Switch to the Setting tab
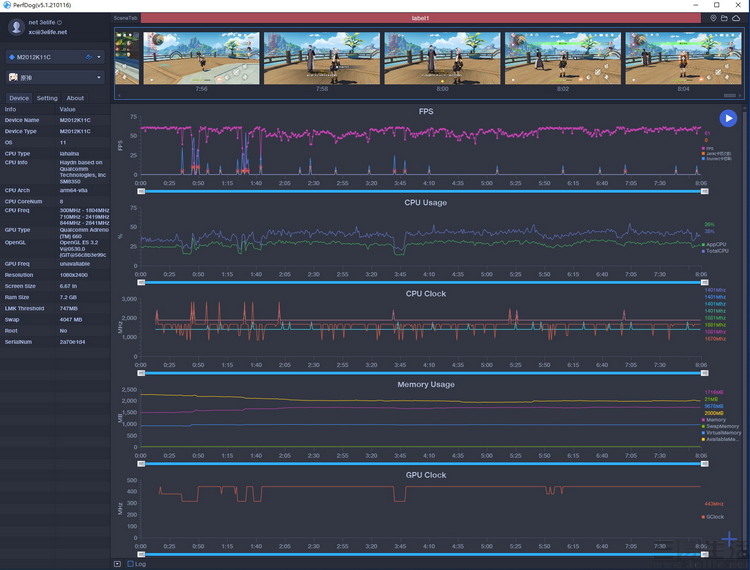Viewport: 750px width, 570px height. click(47, 98)
